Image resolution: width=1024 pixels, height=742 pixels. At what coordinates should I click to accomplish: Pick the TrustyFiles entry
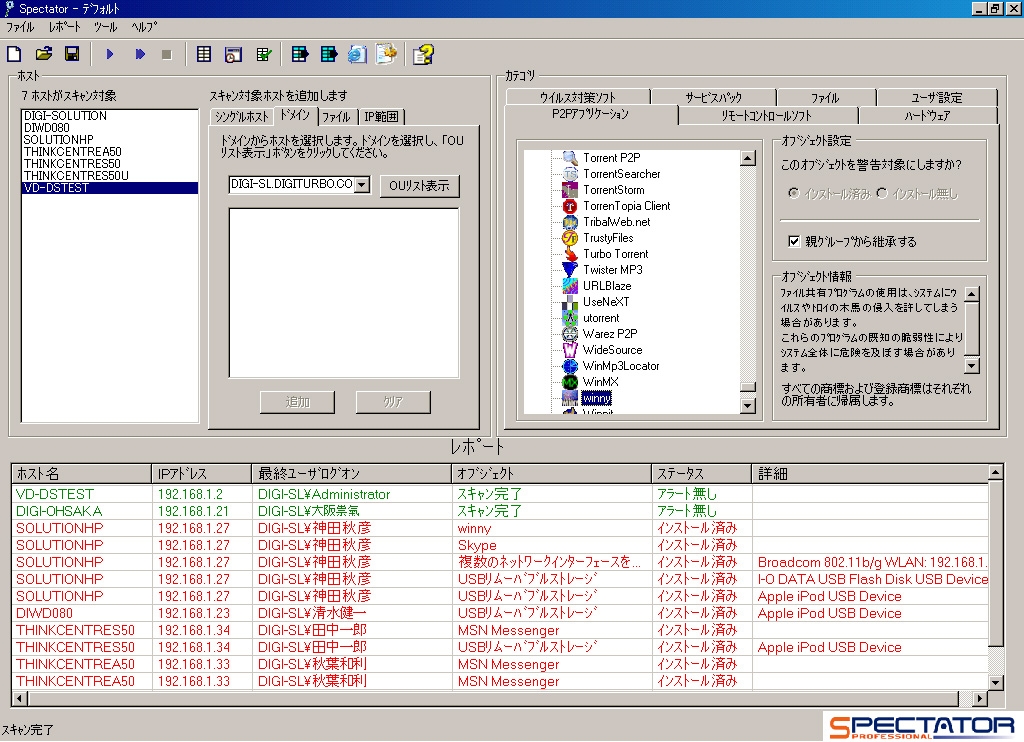click(x=608, y=238)
